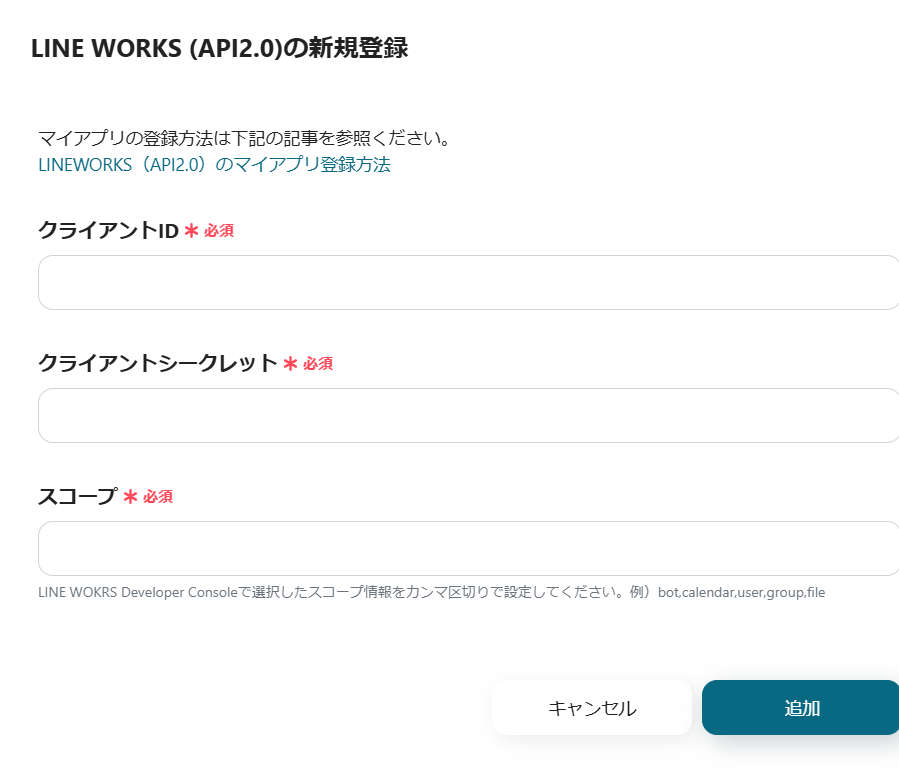
Task: Select the LINE WORKS (API2.0)の新規登録 heading
Action: (220, 48)
